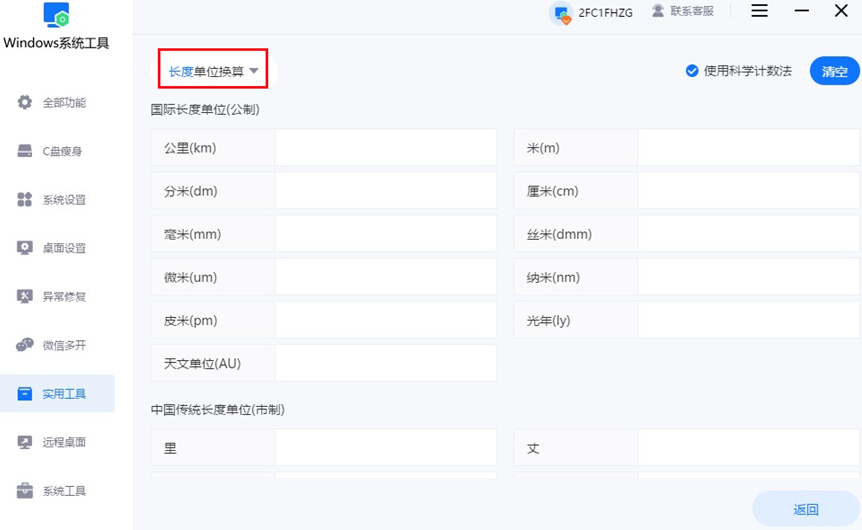The width and height of the screenshot is (862, 530).
Task: Close the application window
Action: point(841,10)
